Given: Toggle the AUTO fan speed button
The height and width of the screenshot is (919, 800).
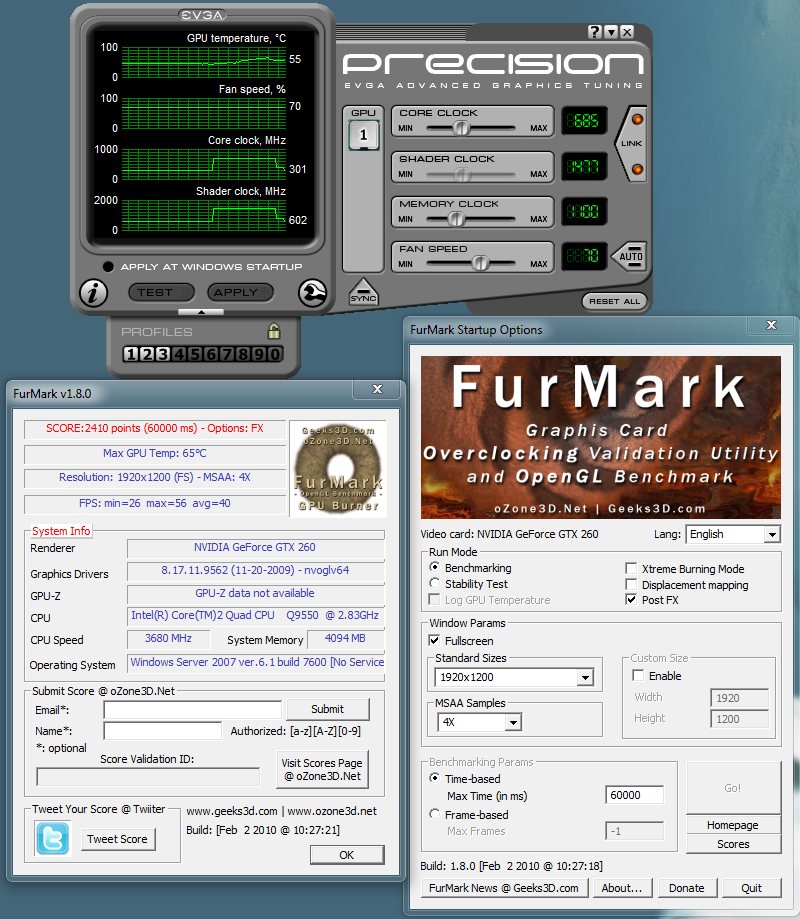Looking at the screenshot, I should 631,256.
